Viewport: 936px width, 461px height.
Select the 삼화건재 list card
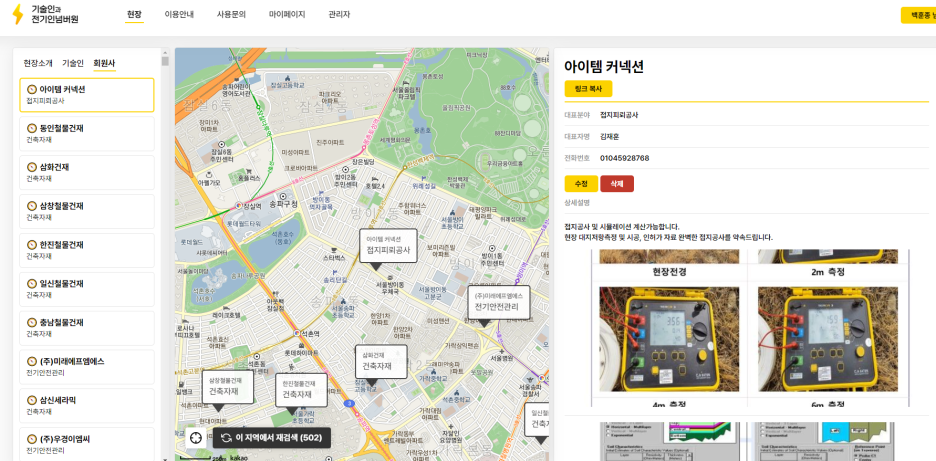[87, 173]
